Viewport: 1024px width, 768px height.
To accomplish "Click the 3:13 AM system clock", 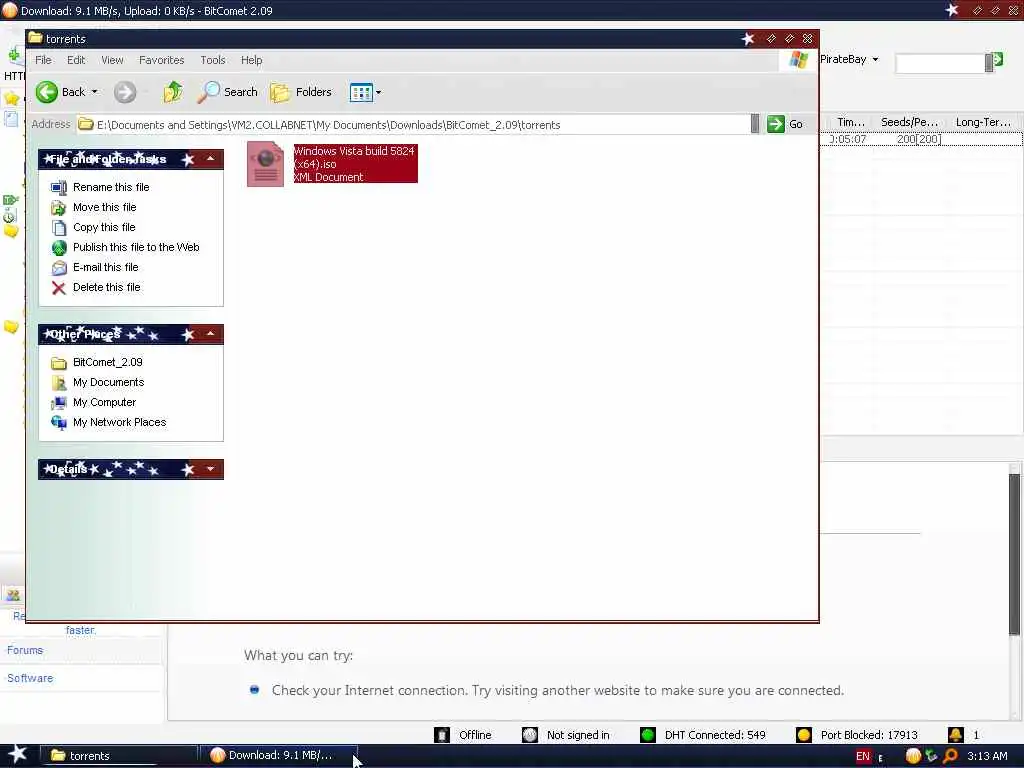I will 987,756.
